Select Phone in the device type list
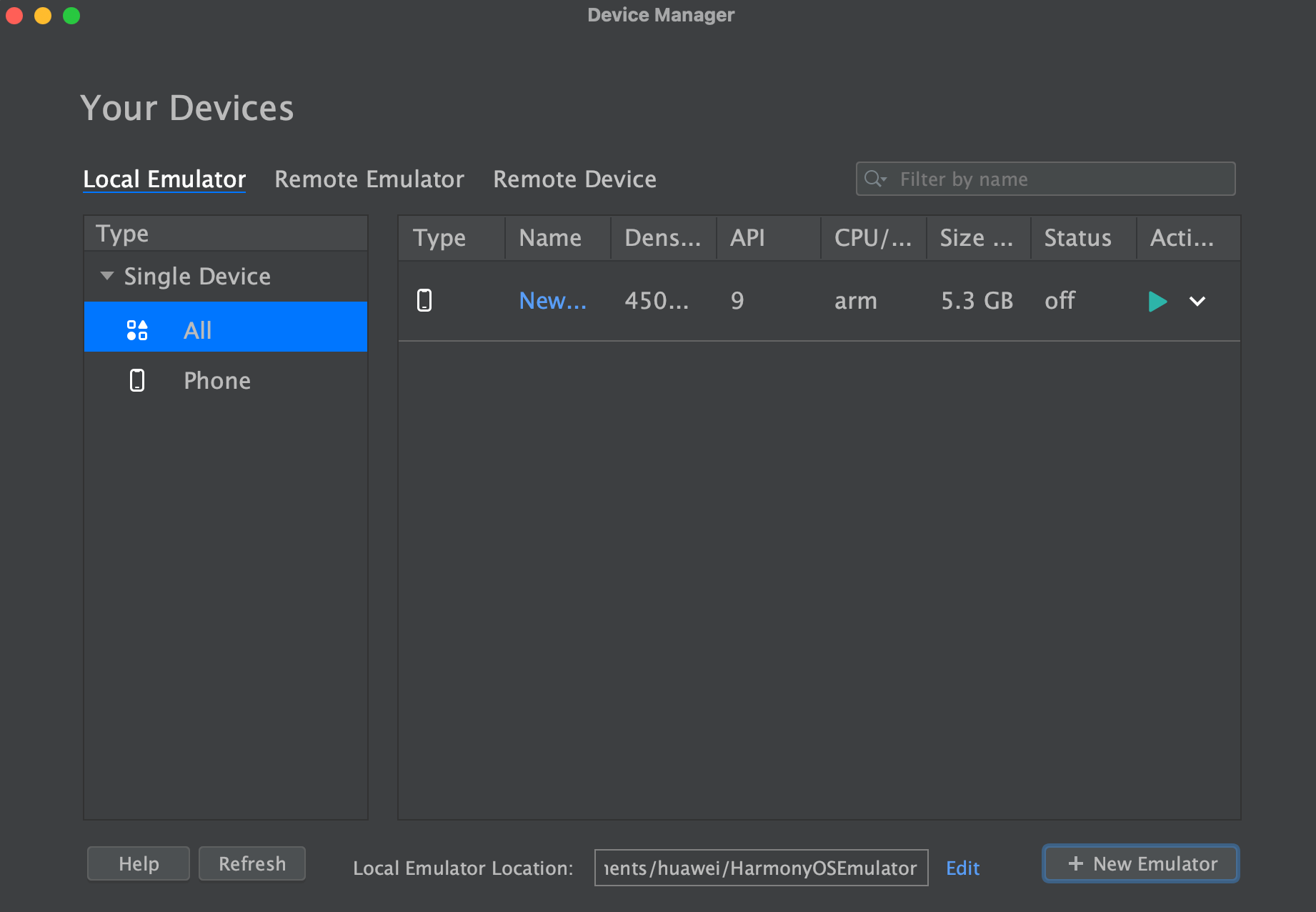Viewport: 1316px width, 912px height. [x=217, y=380]
